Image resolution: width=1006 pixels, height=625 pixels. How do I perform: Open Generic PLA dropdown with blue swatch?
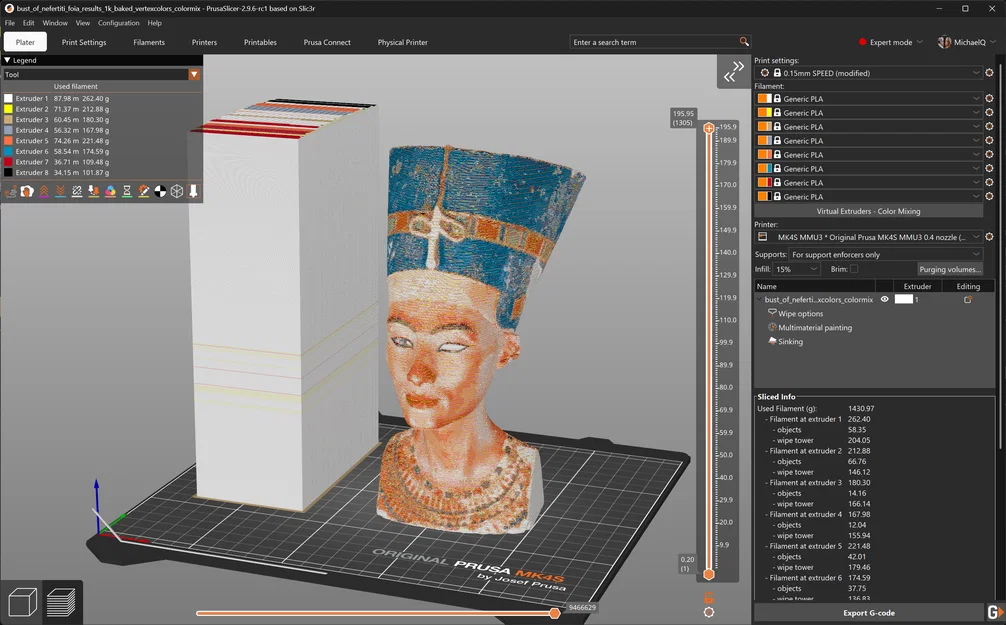(x=869, y=169)
